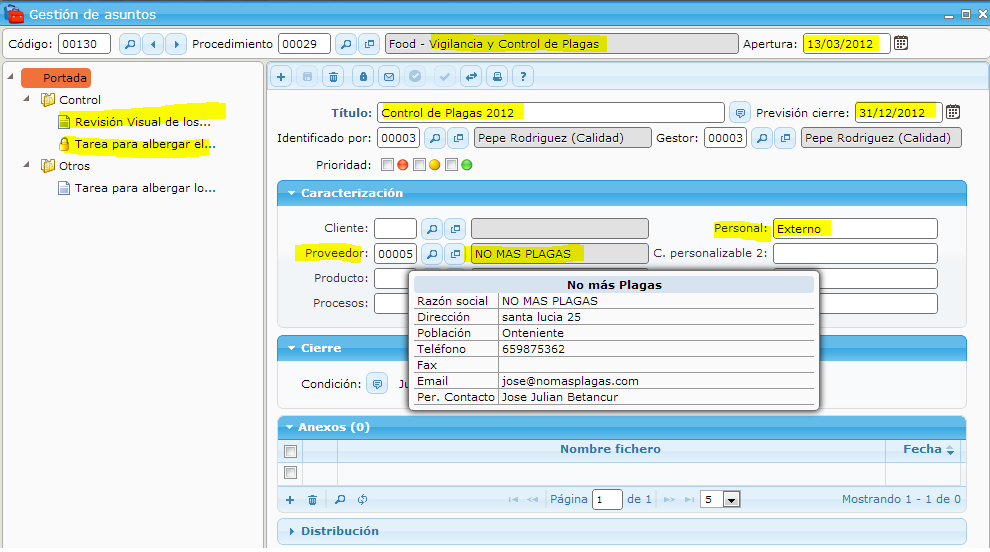Screen dimensions: 990x552
Task: Select the Otros folder in the tree
Action: click(75, 166)
